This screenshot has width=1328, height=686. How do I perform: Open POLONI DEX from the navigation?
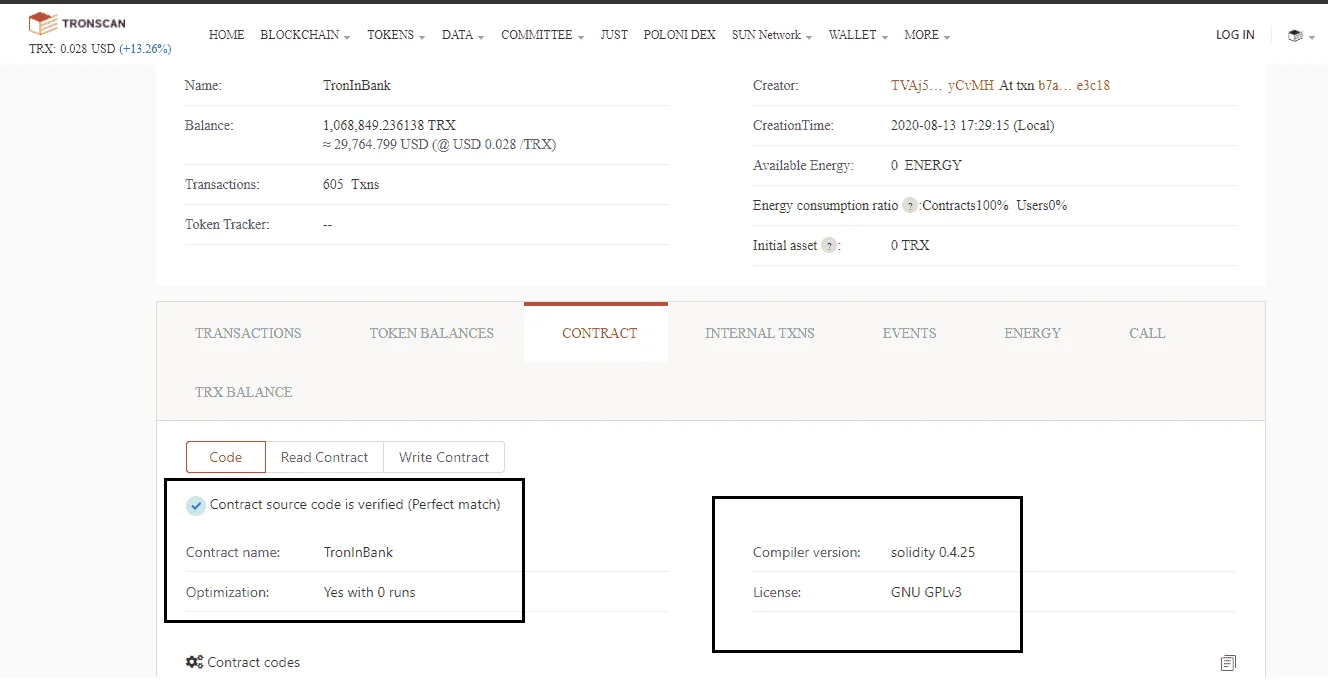(x=680, y=35)
